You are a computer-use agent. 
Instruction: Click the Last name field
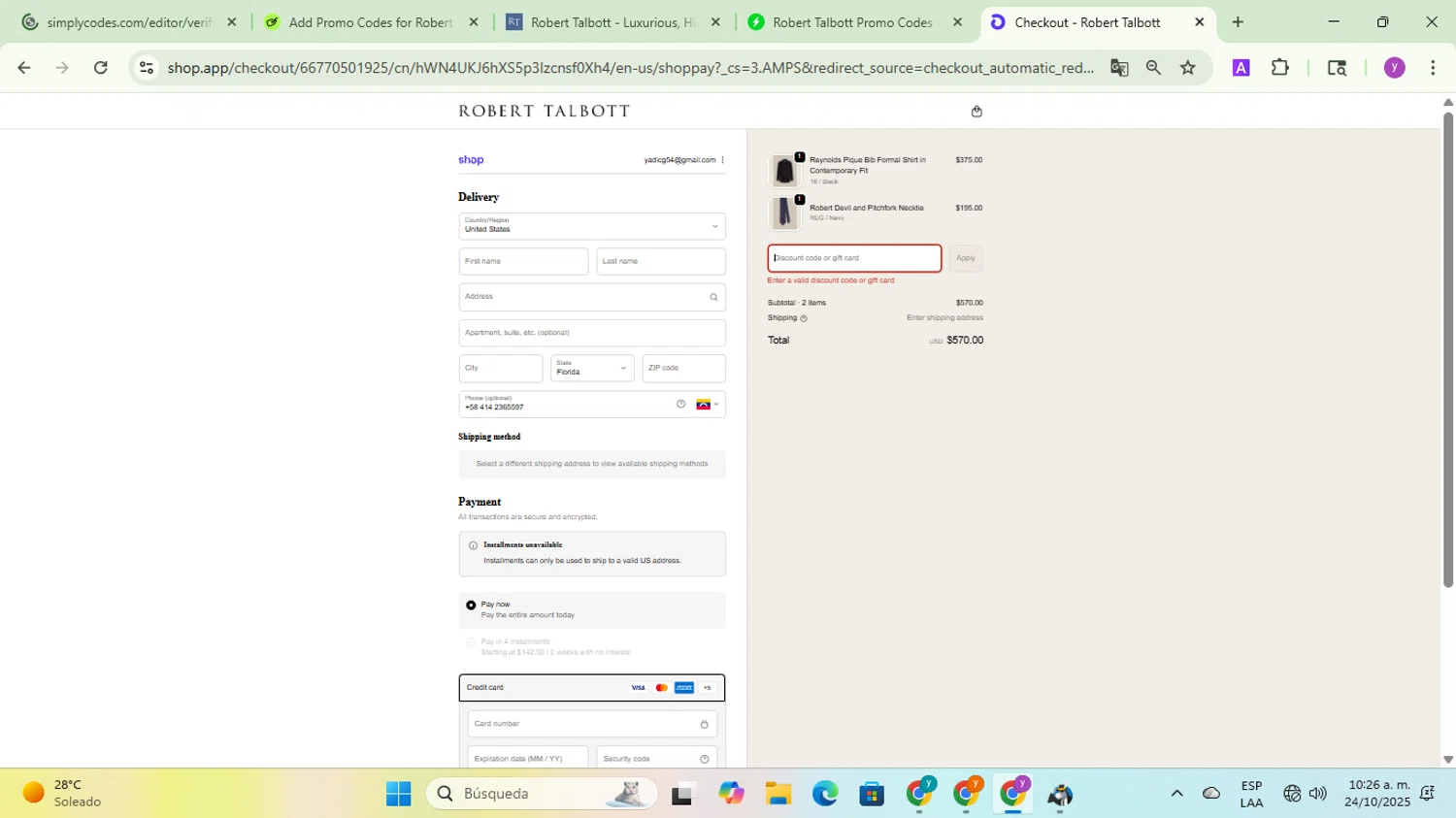[x=661, y=262]
